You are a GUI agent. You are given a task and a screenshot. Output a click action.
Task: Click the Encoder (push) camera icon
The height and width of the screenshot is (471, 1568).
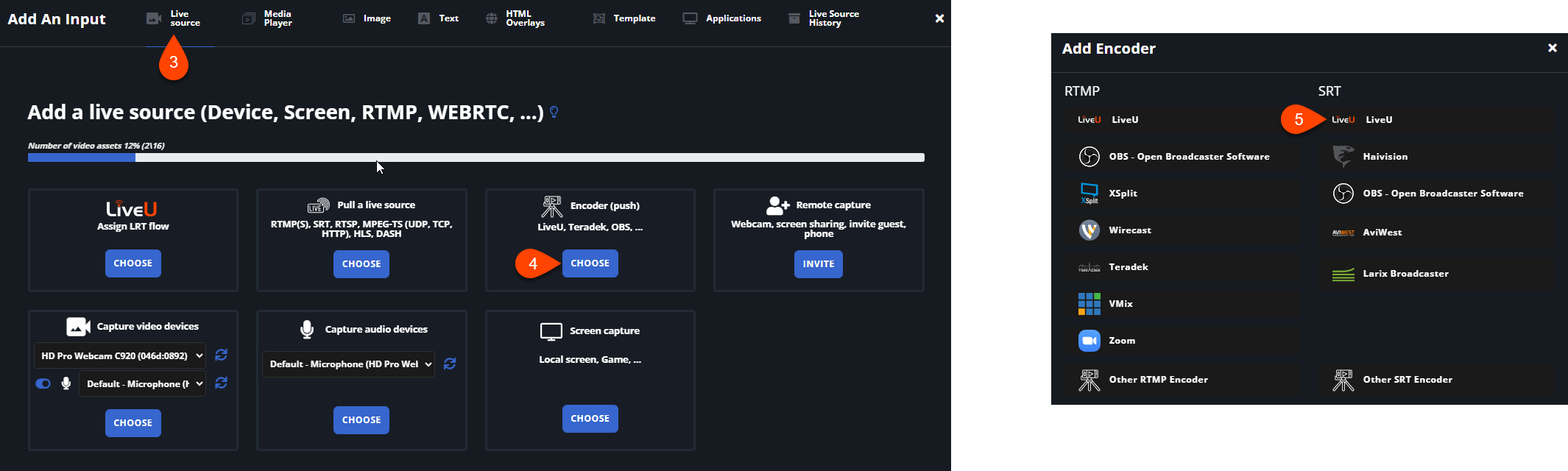tap(552, 207)
